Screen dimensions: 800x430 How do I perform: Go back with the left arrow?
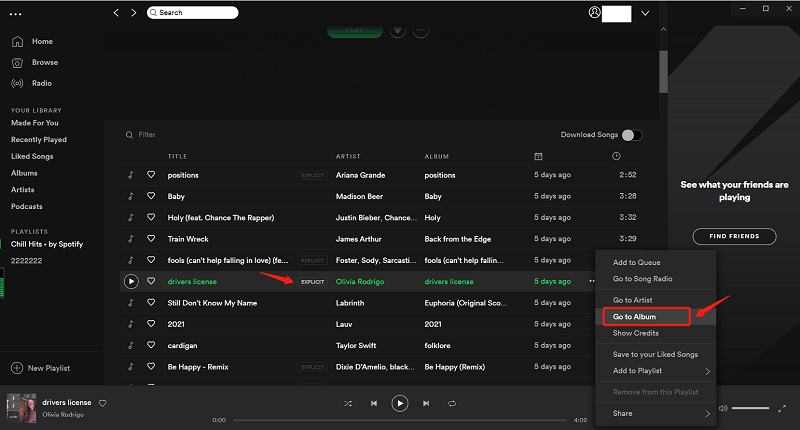click(116, 12)
